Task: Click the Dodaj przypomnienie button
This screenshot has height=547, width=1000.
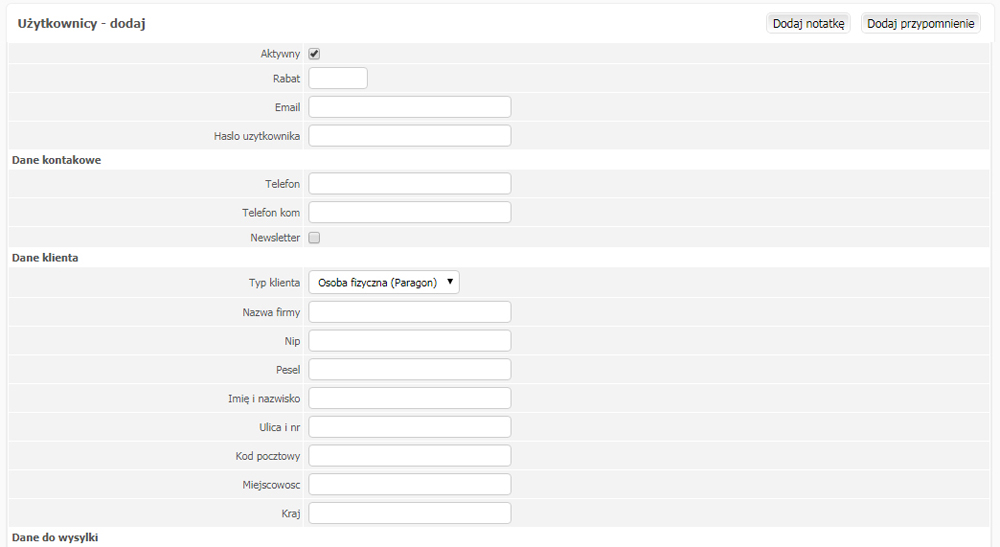Action: (920, 24)
